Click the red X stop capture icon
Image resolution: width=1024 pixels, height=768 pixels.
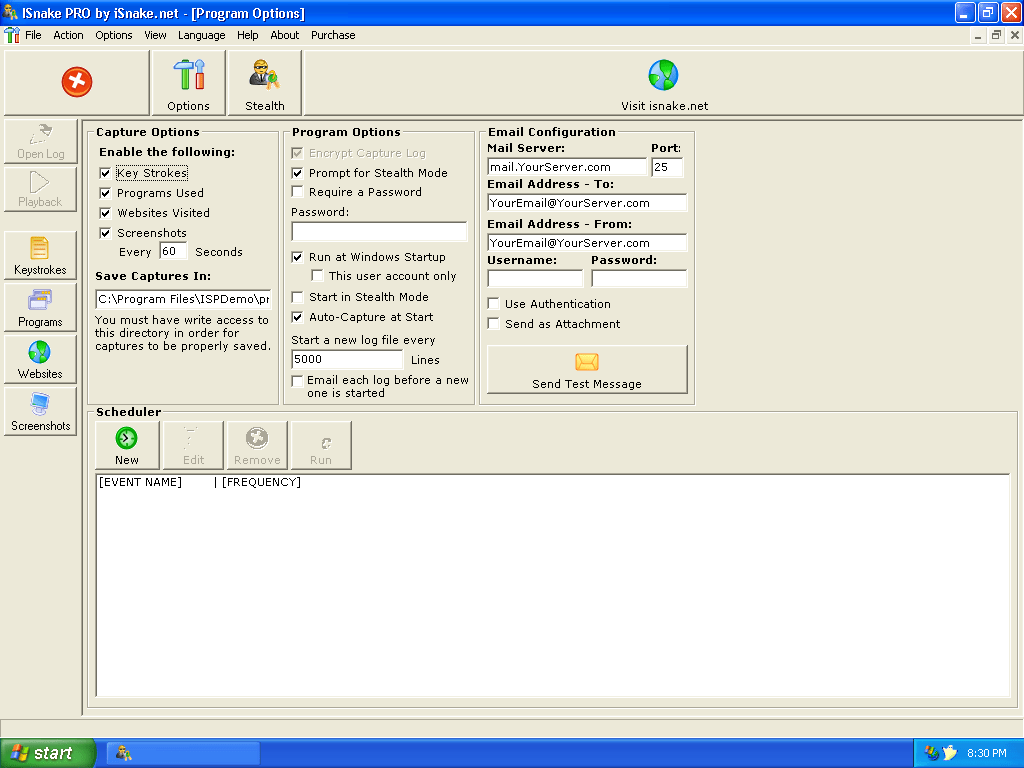click(77, 82)
